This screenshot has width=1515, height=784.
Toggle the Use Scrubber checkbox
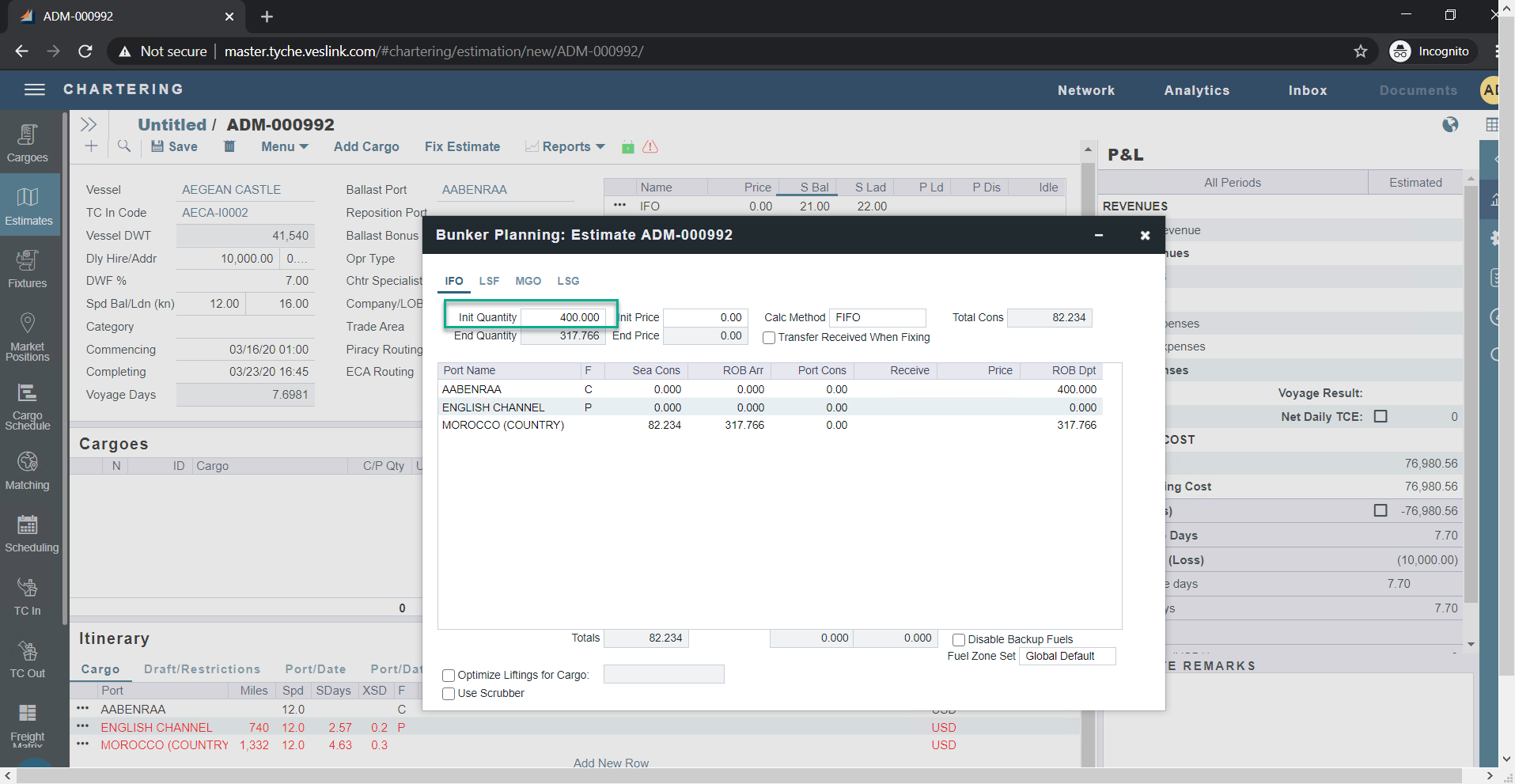(449, 694)
